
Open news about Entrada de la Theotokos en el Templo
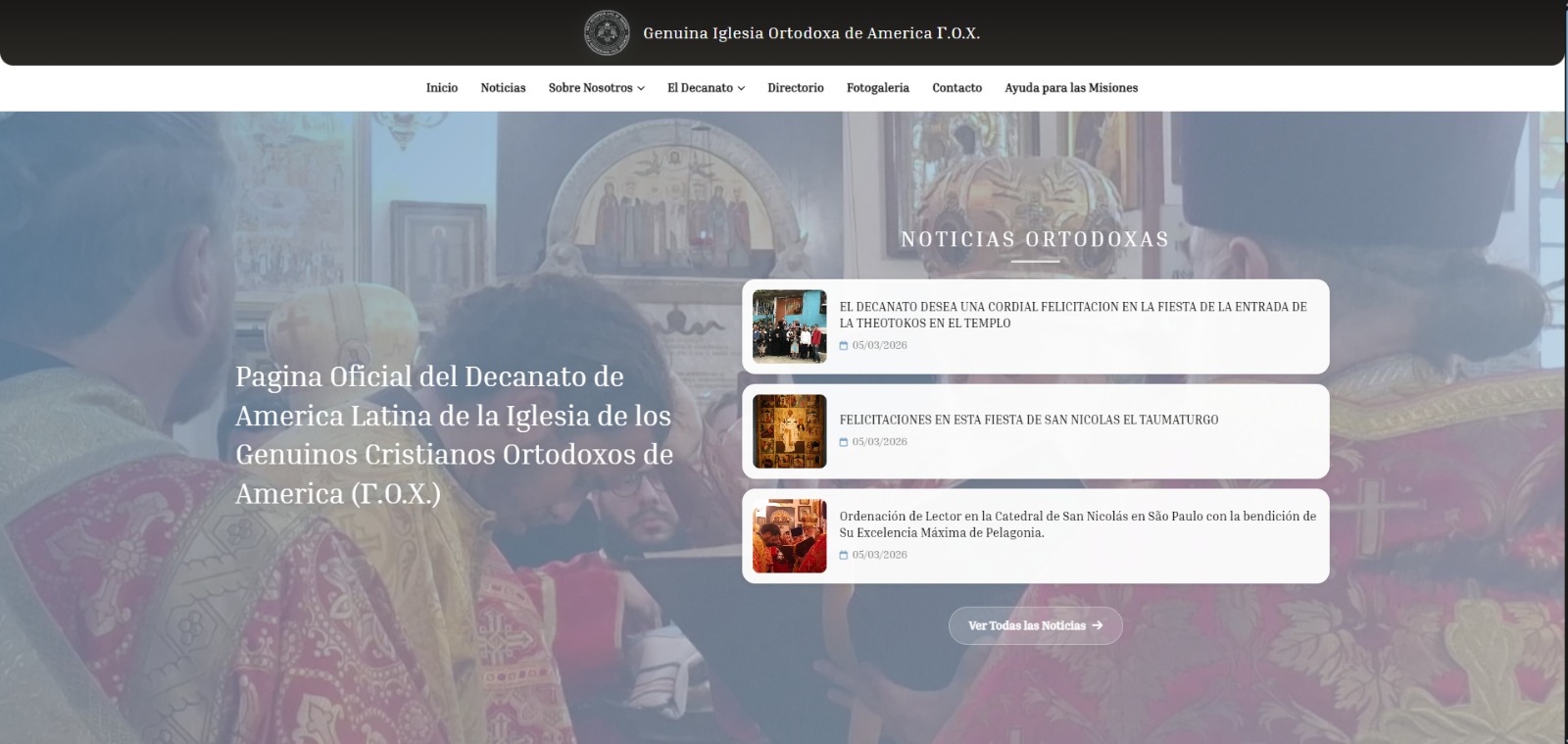(1073, 315)
